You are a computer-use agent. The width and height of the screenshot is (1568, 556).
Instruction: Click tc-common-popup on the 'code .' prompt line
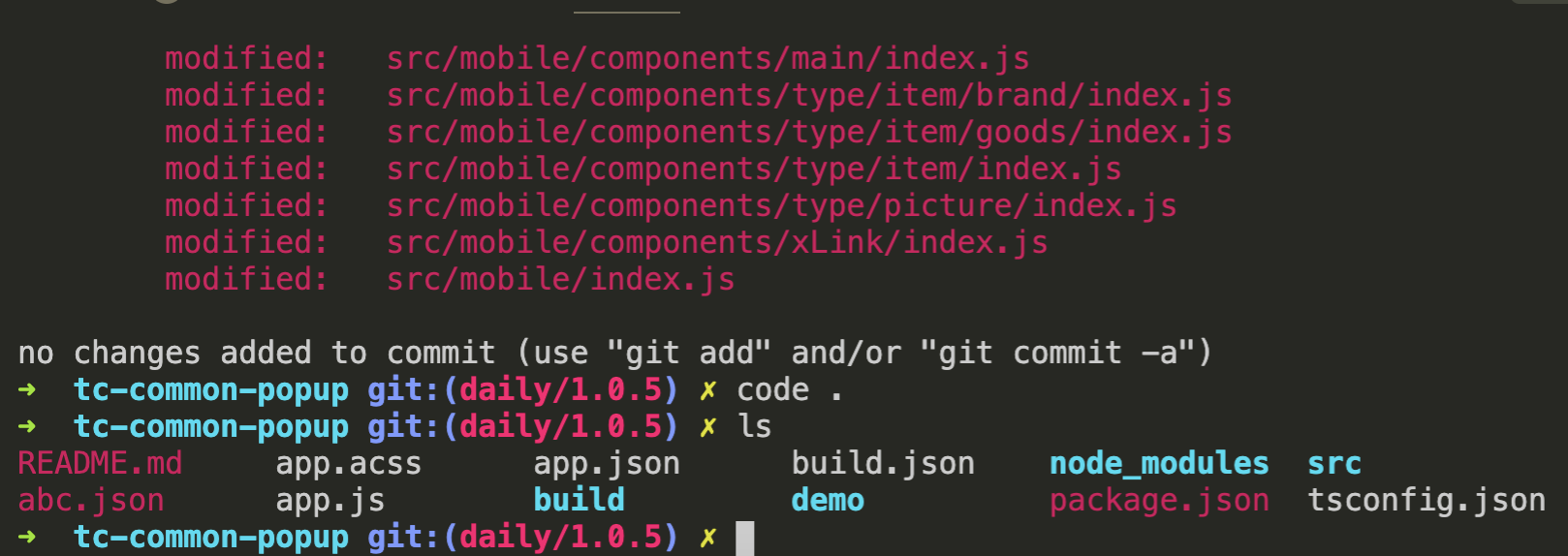click(x=211, y=390)
